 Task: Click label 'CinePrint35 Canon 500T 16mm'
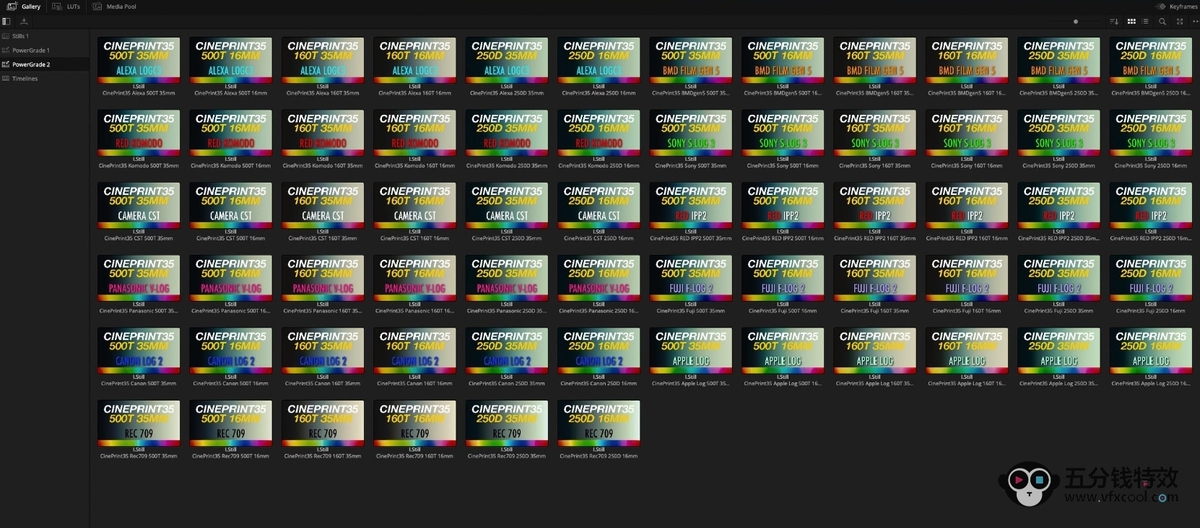[x=230, y=383]
